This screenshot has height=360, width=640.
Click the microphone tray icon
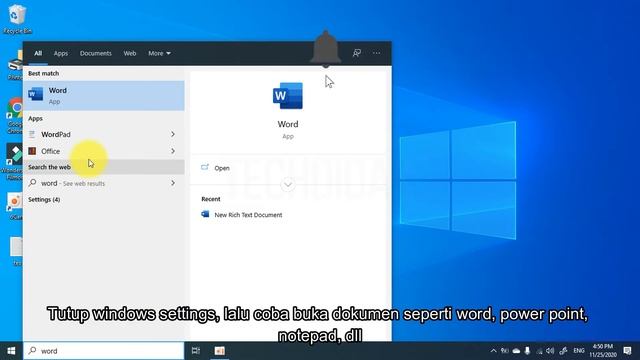[x=527, y=351]
